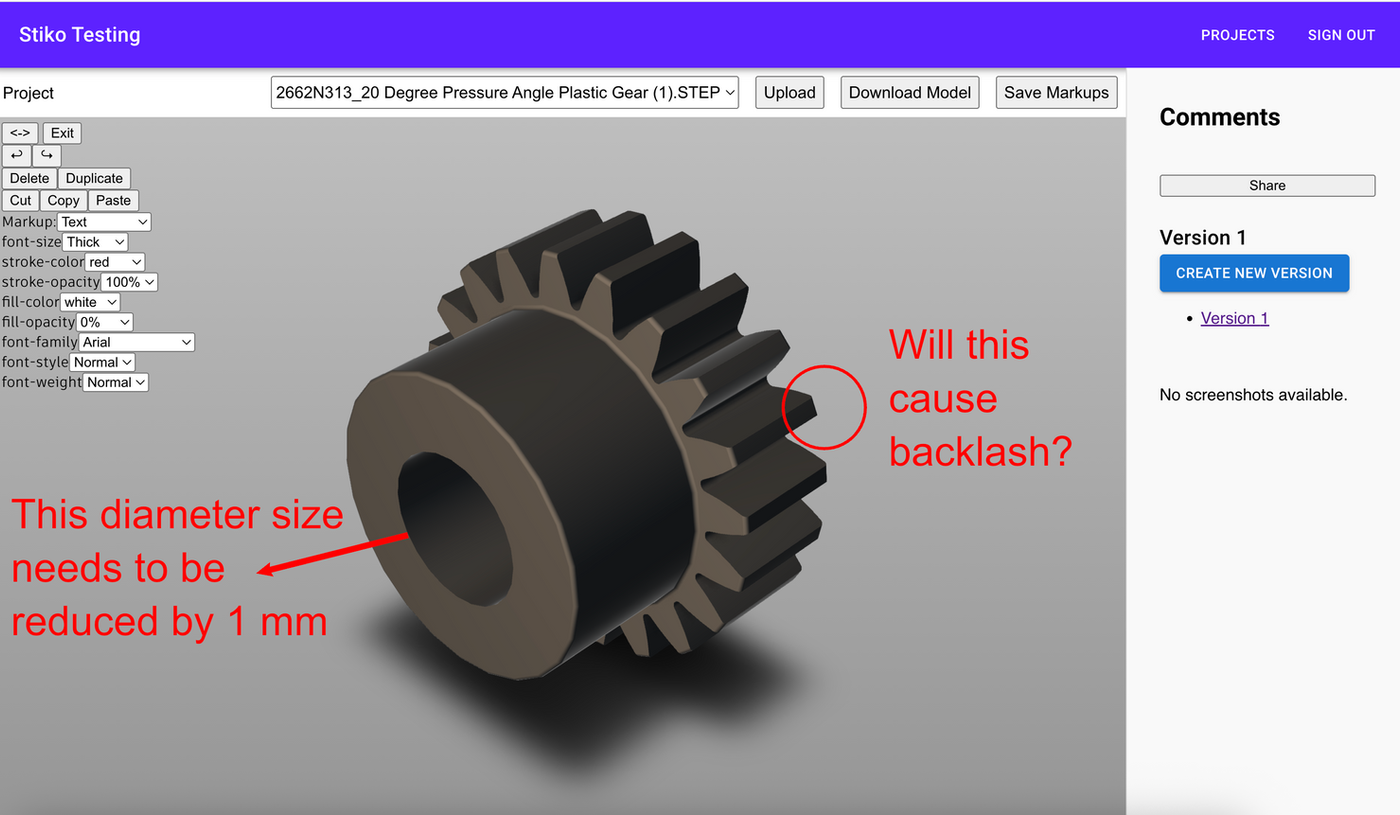Delete the selected markup
Viewport: 1400px width, 815px height.
pos(29,178)
